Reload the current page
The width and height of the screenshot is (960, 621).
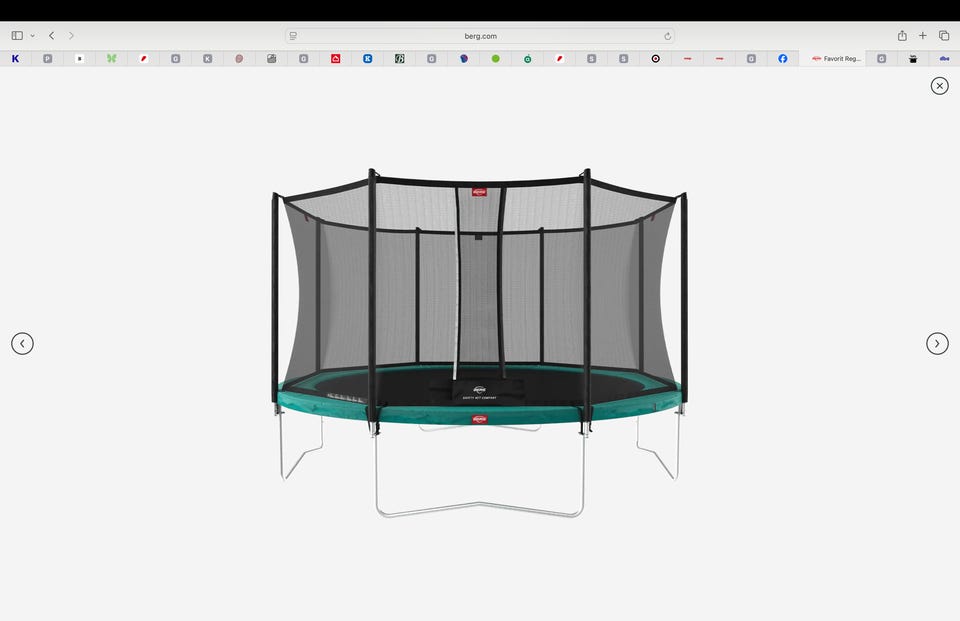pyautogui.click(x=667, y=36)
